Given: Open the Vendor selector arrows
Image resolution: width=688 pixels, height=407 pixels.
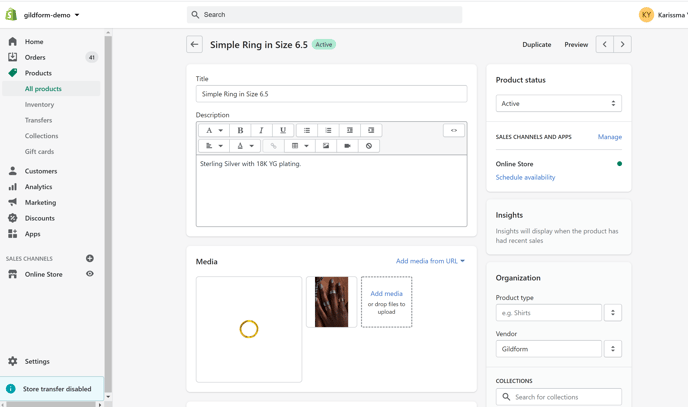Looking at the screenshot, I should pyautogui.click(x=613, y=349).
